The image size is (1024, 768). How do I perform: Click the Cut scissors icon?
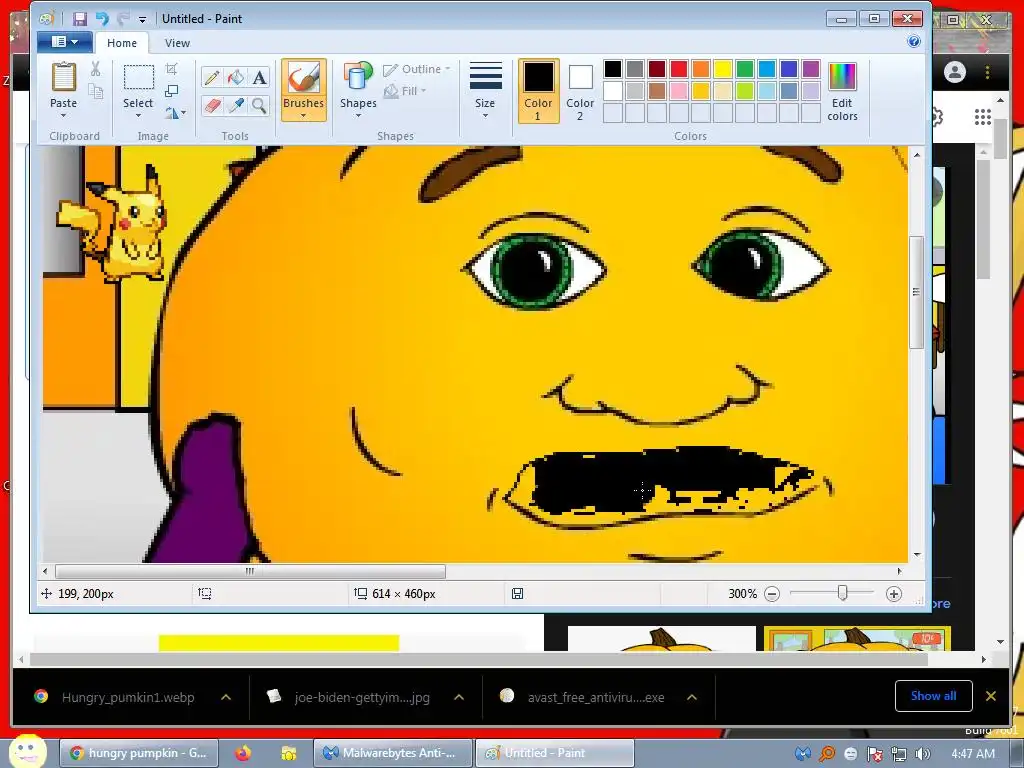tap(95, 69)
